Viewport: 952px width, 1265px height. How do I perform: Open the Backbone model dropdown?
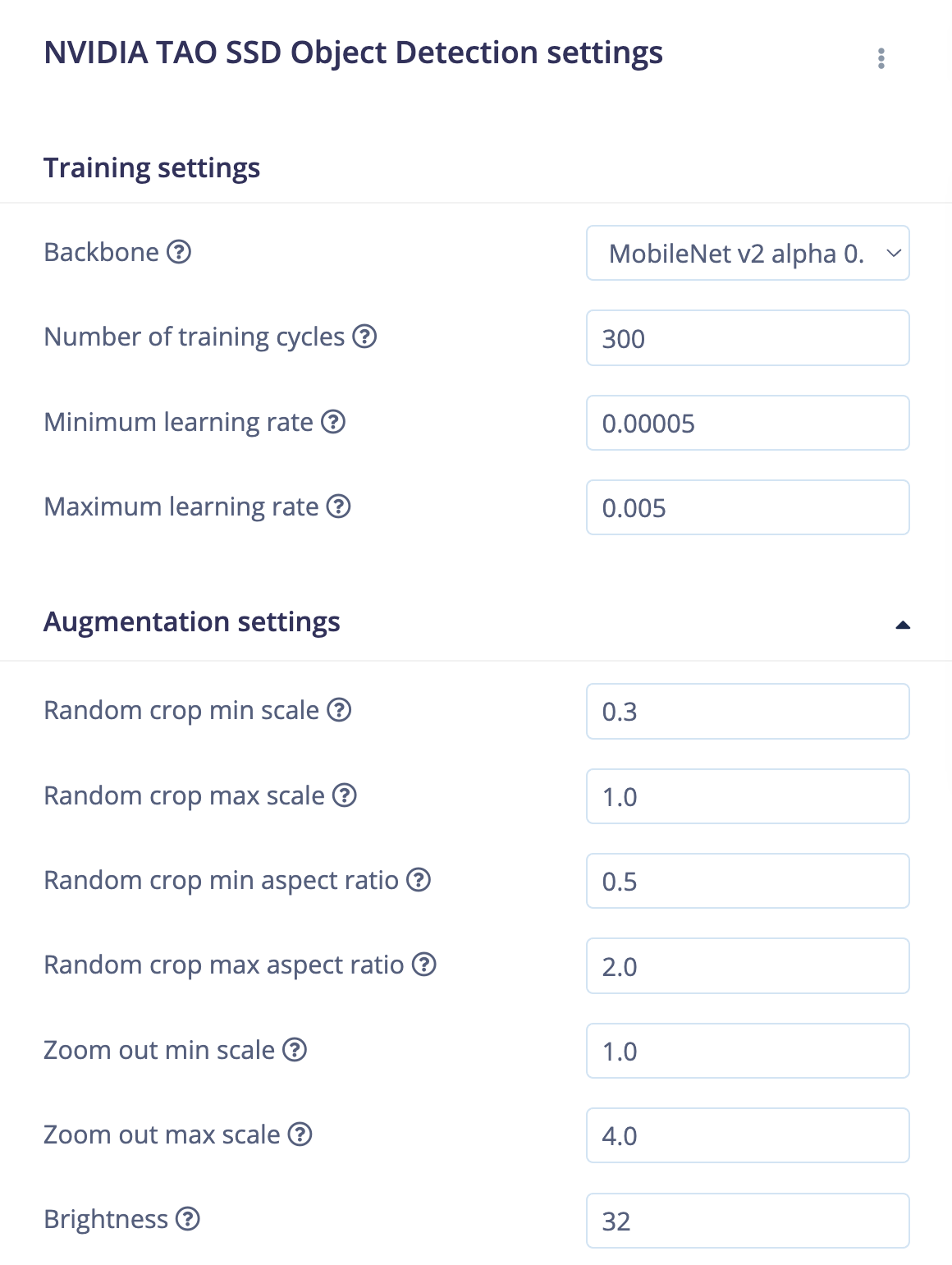tap(748, 253)
